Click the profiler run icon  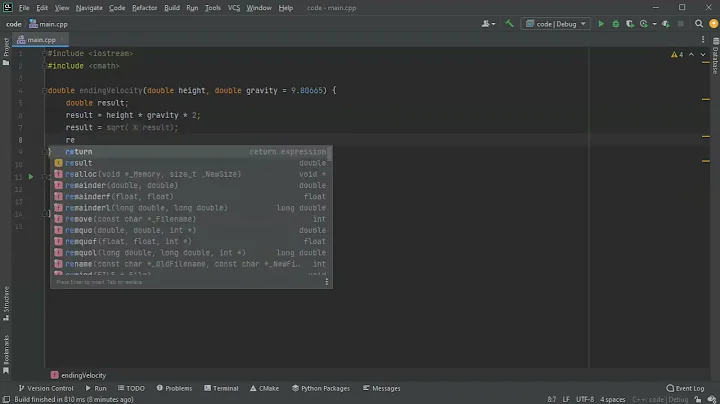pos(644,24)
